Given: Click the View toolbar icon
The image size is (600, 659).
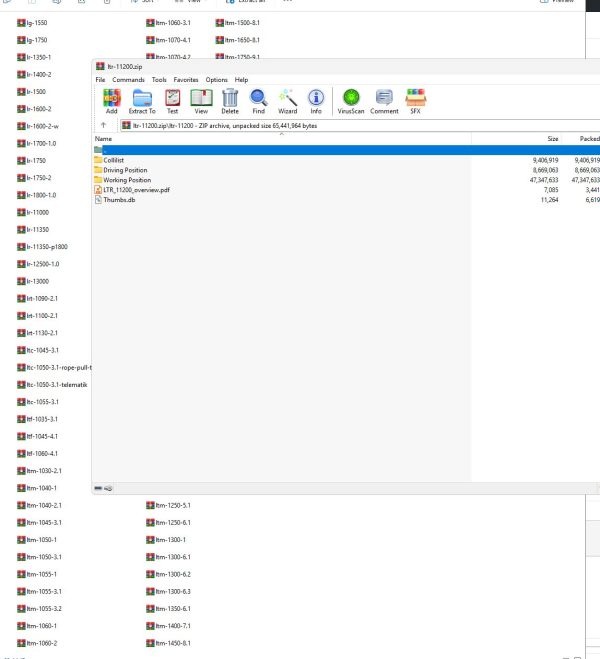Looking at the screenshot, I should pos(201,101).
